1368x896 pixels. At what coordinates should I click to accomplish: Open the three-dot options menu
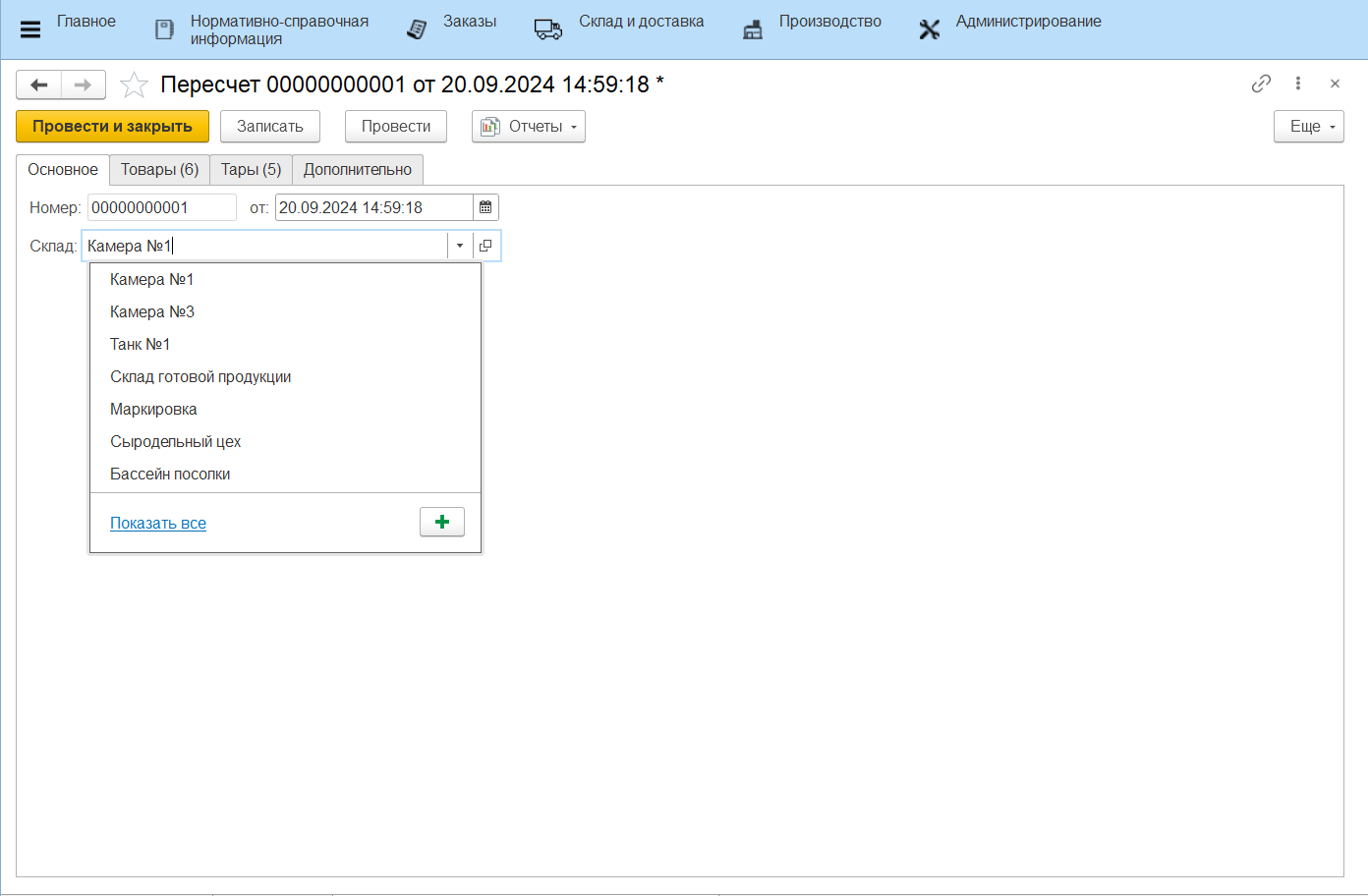point(1298,84)
